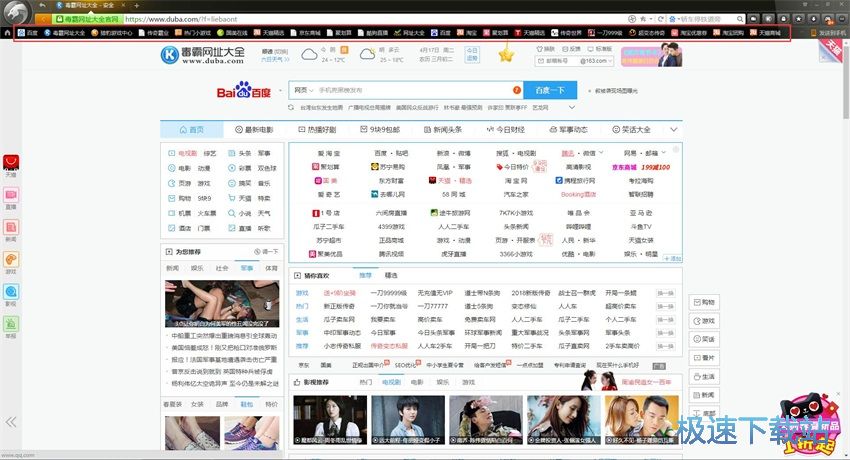
Task: Select the 新闻头条 navigation tab
Action: (443, 129)
